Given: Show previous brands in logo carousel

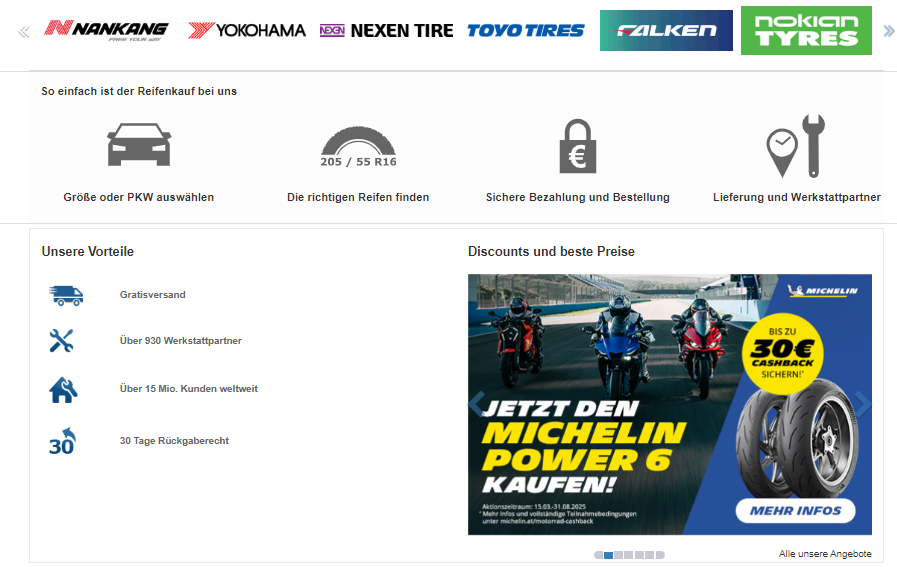Looking at the screenshot, I should click(23, 31).
